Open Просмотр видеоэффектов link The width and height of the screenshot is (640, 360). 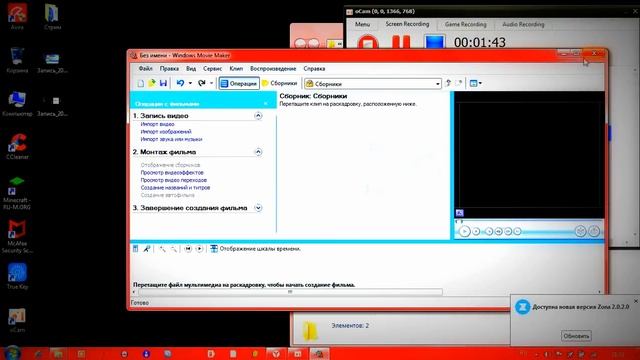(172, 172)
